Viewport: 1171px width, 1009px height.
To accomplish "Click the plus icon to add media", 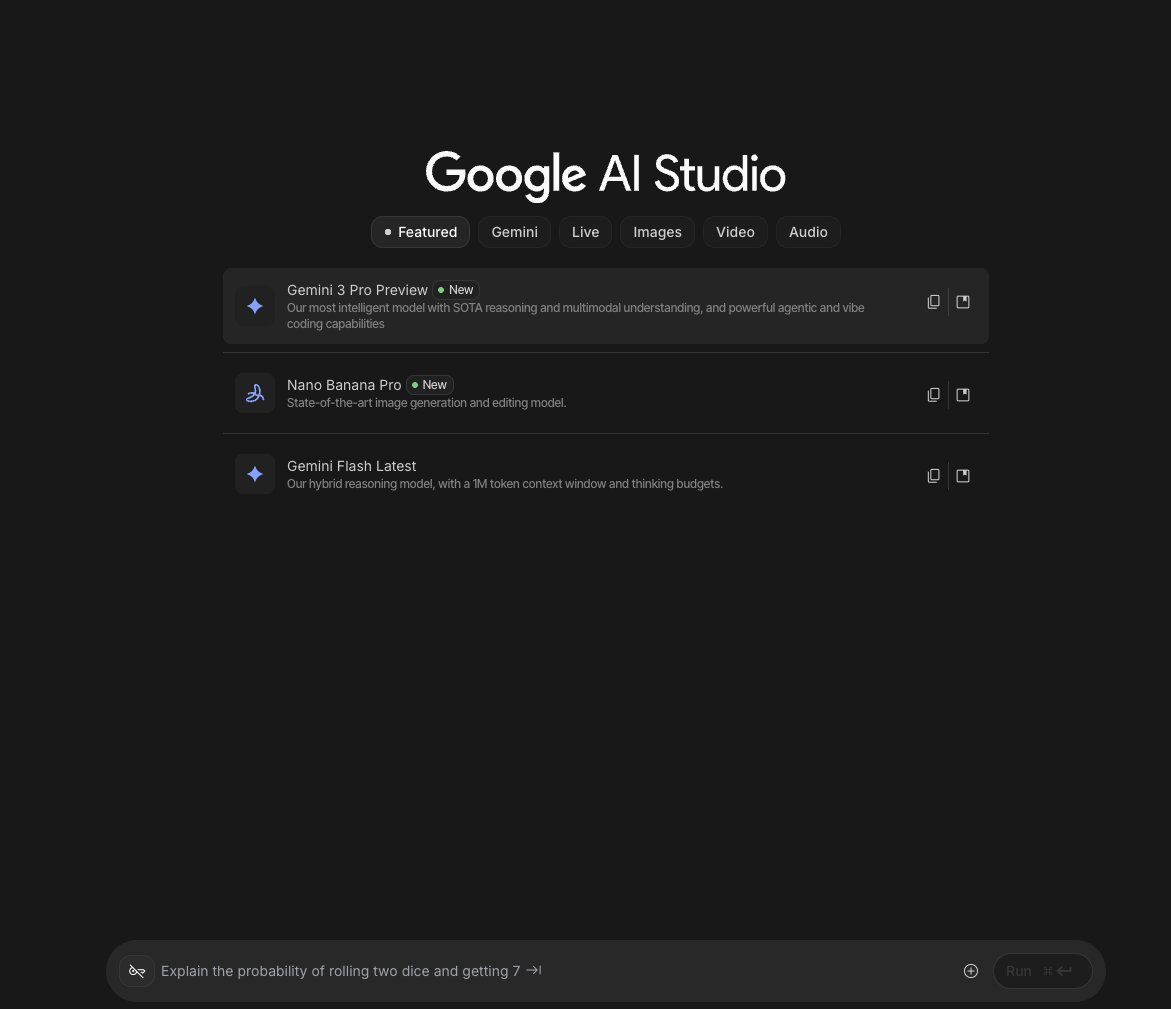I will tap(970, 971).
